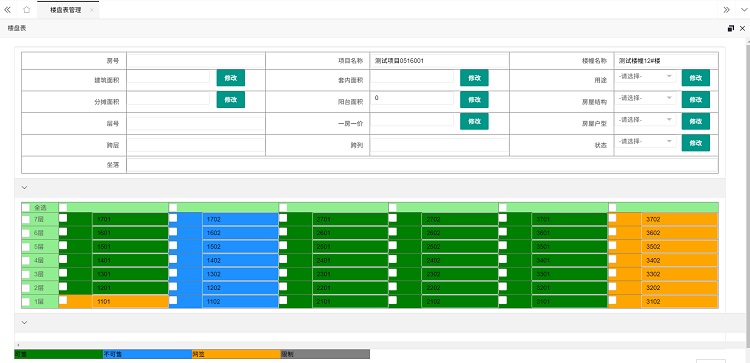The height and width of the screenshot is (363, 750).
Task: Switch to the 楼盘表管理 tab
Action: tap(66, 10)
